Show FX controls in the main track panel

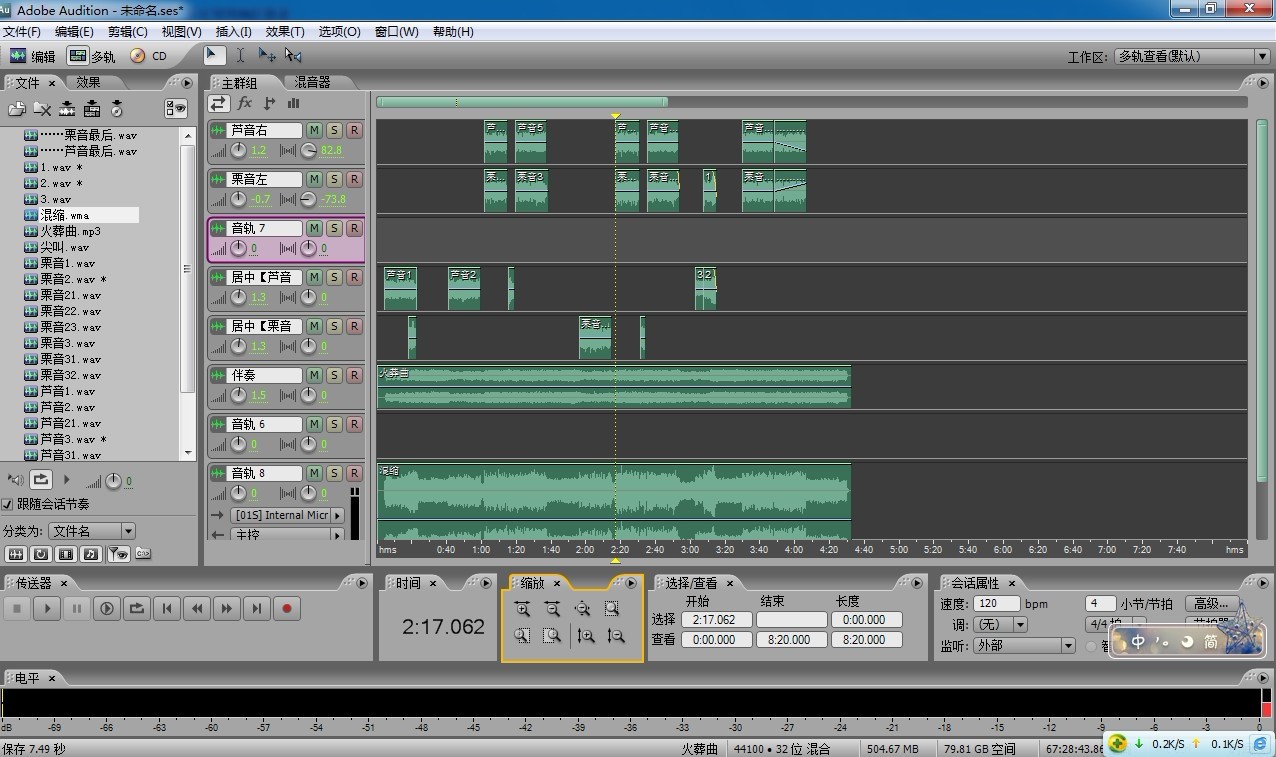click(245, 103)
